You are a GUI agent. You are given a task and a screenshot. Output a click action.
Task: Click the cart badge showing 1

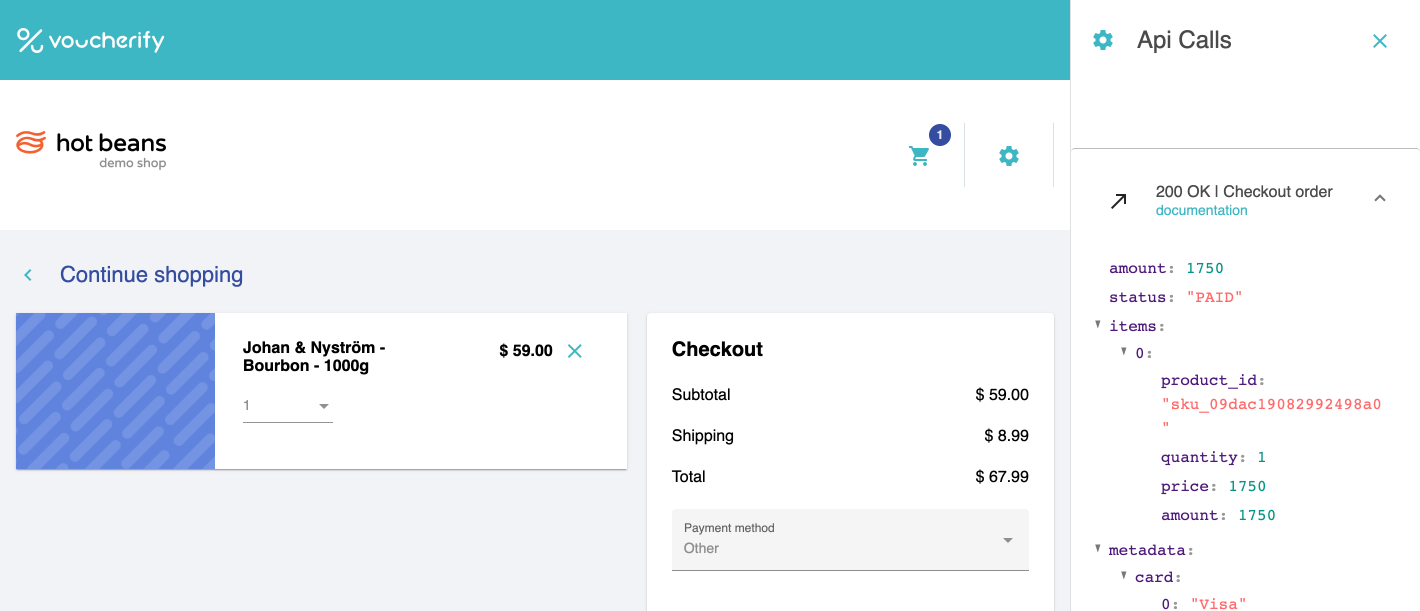pyautogui.click(x=939, y=135)
